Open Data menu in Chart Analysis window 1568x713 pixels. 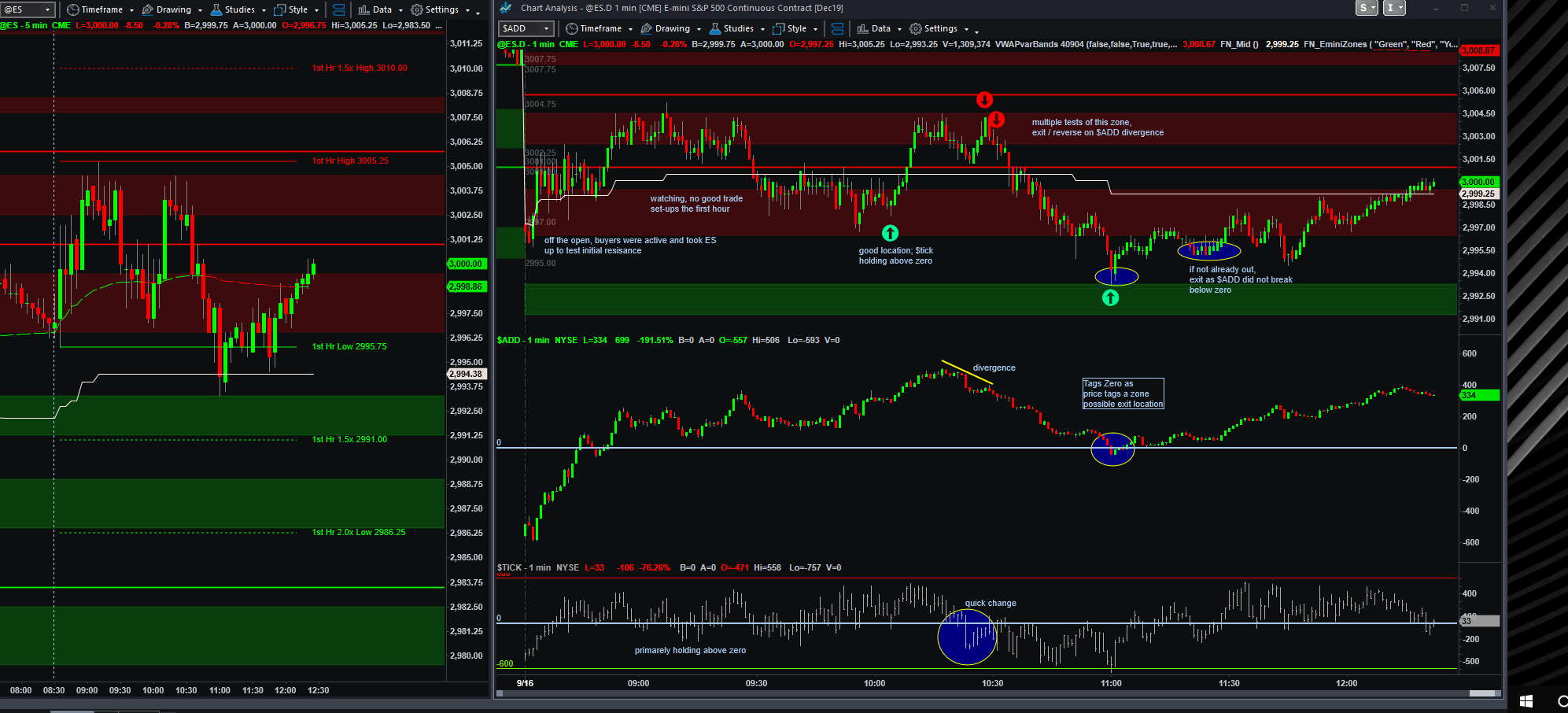click(x=879, y=28)
